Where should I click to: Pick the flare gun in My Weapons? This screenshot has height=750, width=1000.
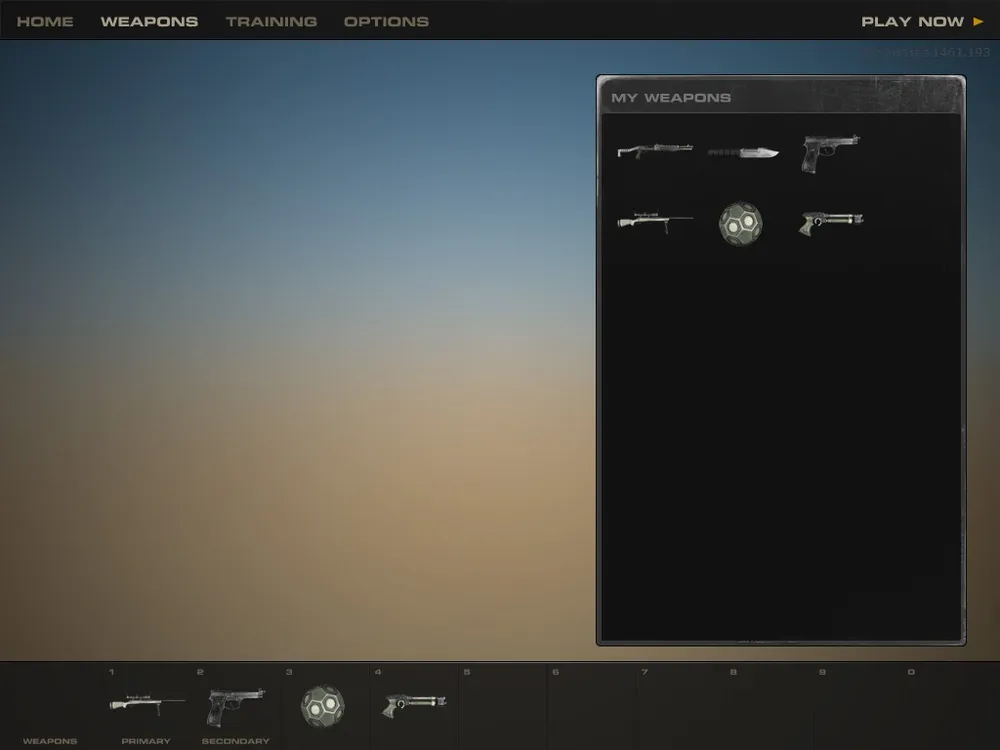(831, 221)
